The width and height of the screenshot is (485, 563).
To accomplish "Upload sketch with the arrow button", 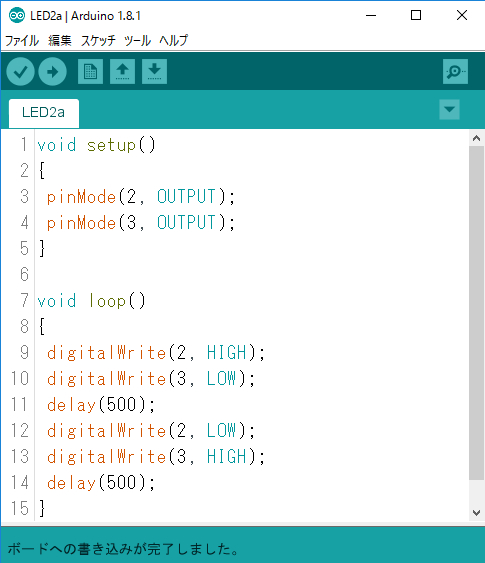I will (52, 72).
